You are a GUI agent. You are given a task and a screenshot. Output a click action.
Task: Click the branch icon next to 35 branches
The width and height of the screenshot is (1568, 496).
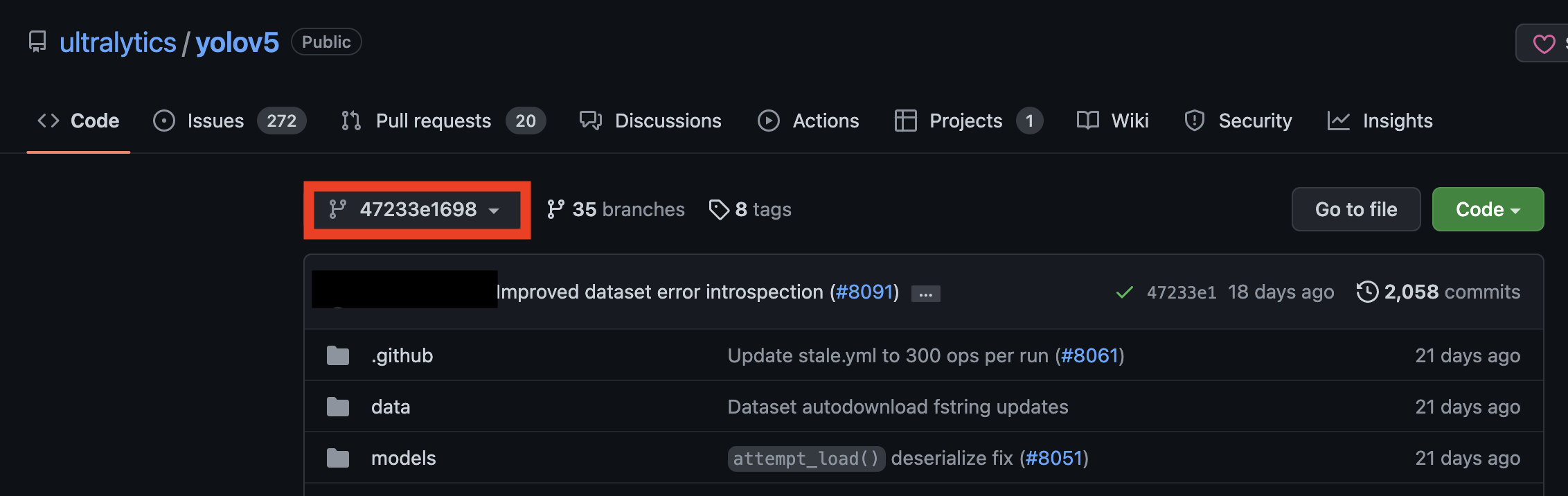(x=556, y=209)
